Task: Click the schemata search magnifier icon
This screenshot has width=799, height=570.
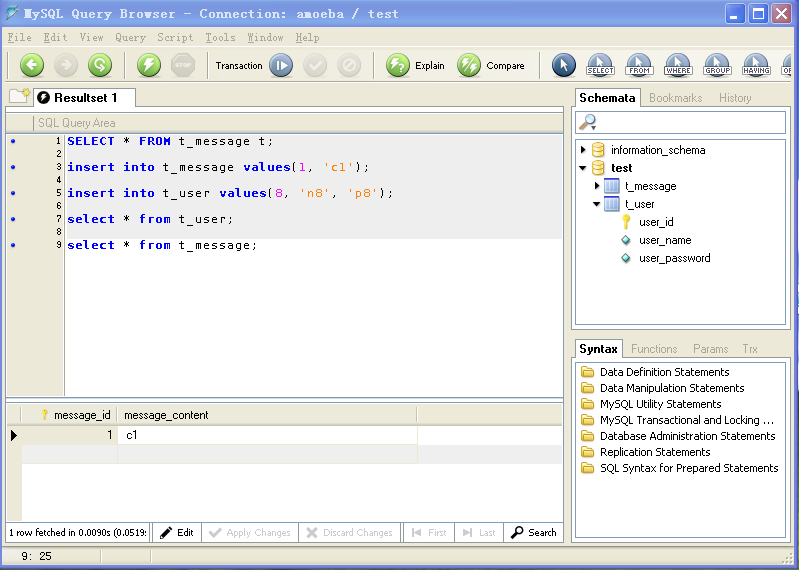Action: coord(588,122)
